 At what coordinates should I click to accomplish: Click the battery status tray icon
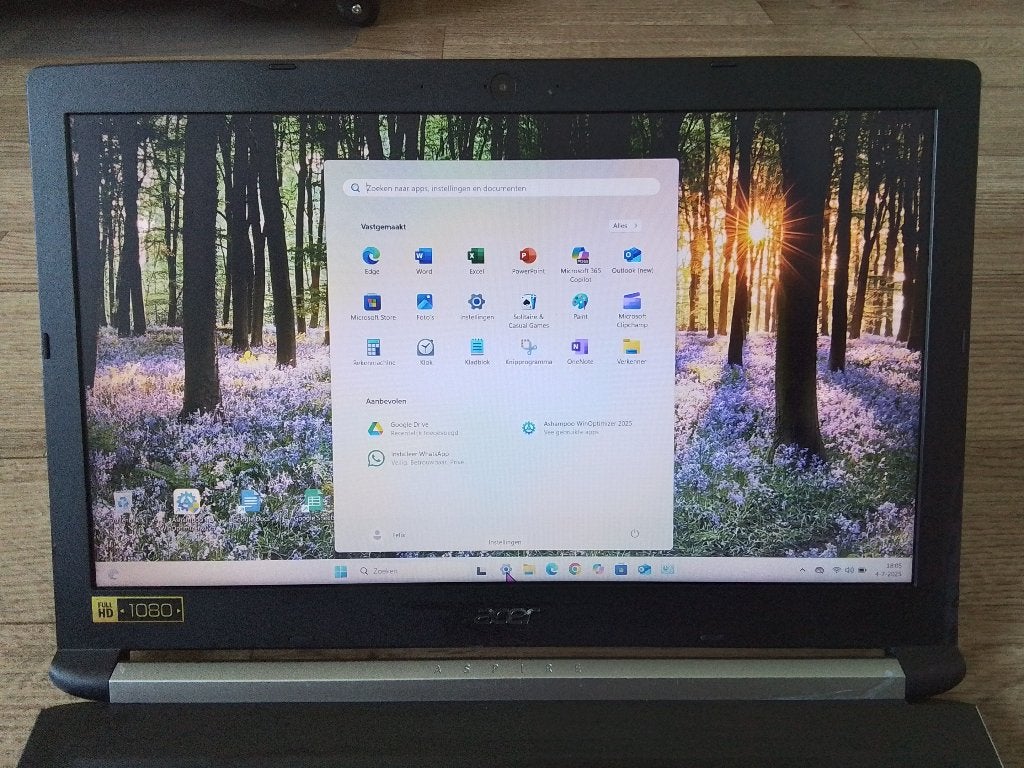(x=862, y=570)
